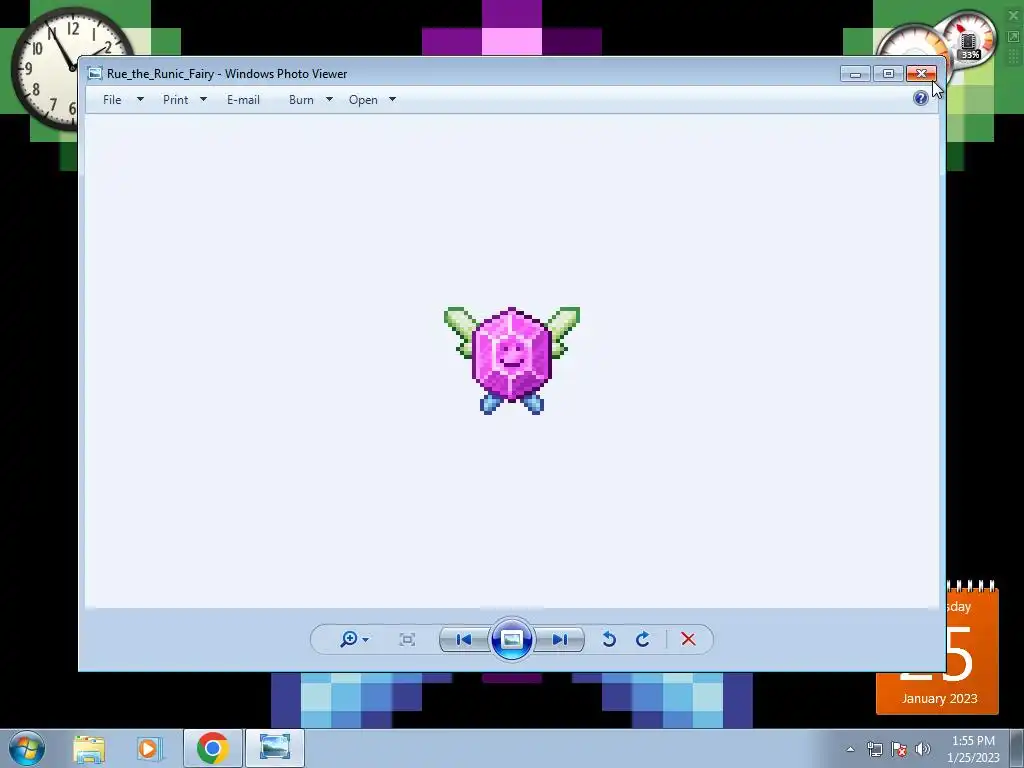Show hidden tray icons arrow
The image size is (1024, 768).
tap(850, 749)
